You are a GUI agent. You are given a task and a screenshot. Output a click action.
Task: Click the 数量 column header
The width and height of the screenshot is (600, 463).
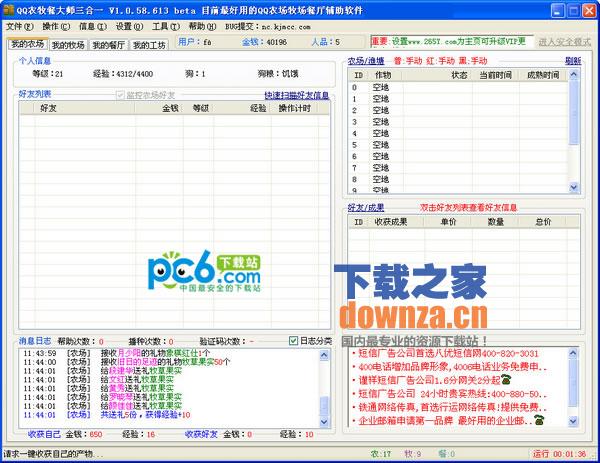(x=495, y=222)
